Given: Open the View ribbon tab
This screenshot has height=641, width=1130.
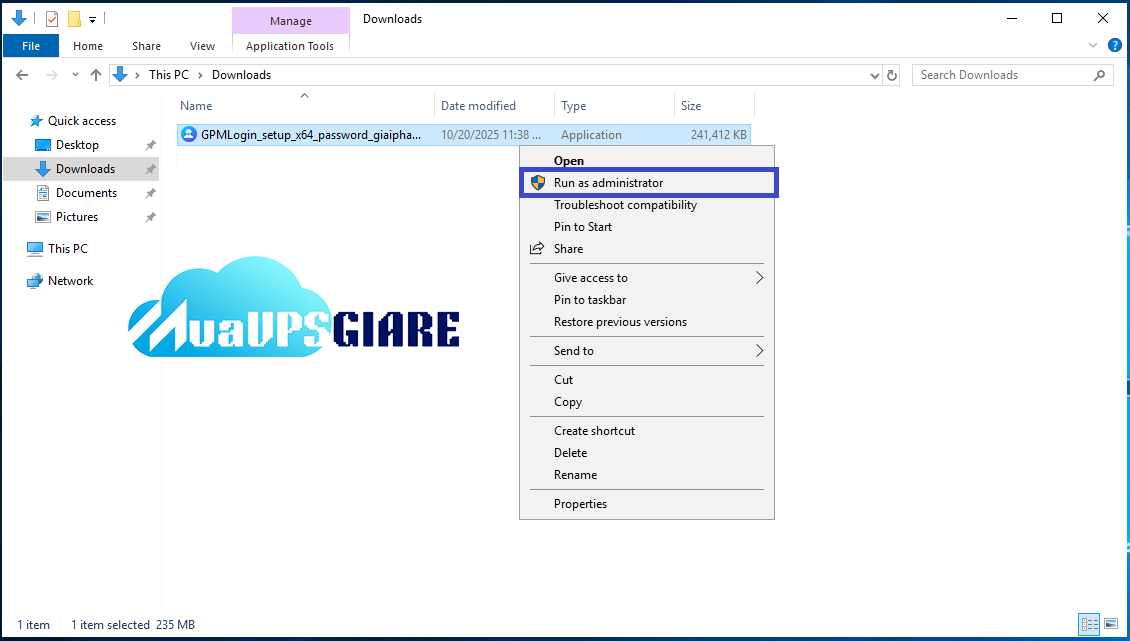Looking at the screenshot, I should (x=202, y=46).
